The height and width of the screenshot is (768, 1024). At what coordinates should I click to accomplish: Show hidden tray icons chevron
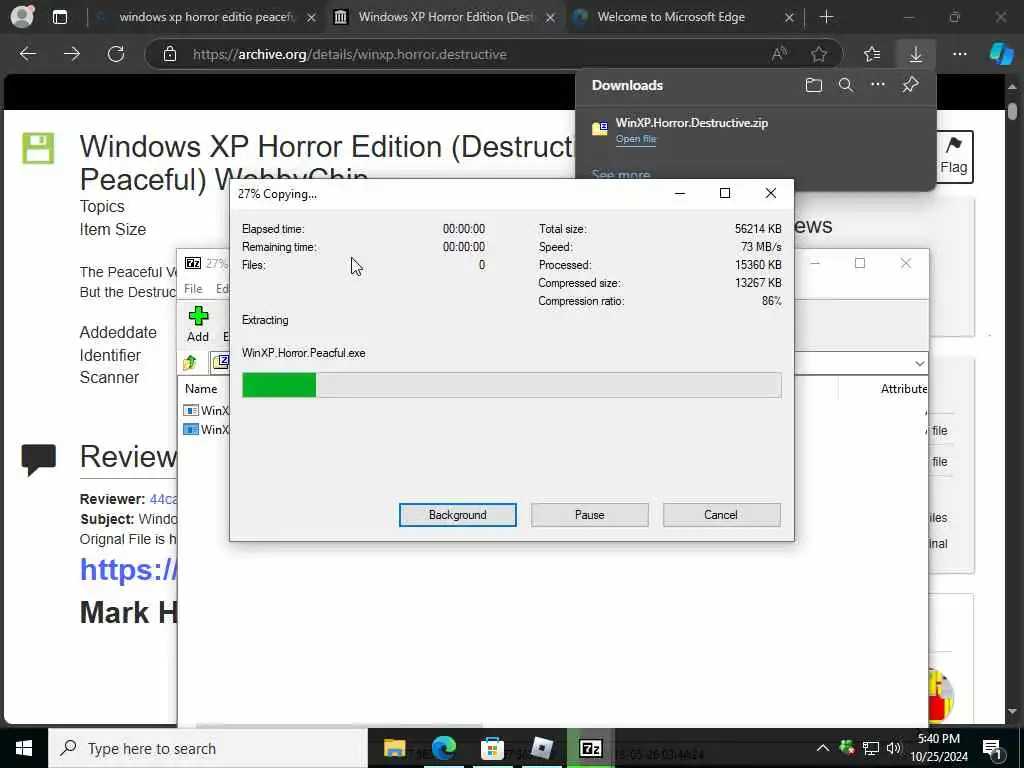823,748
